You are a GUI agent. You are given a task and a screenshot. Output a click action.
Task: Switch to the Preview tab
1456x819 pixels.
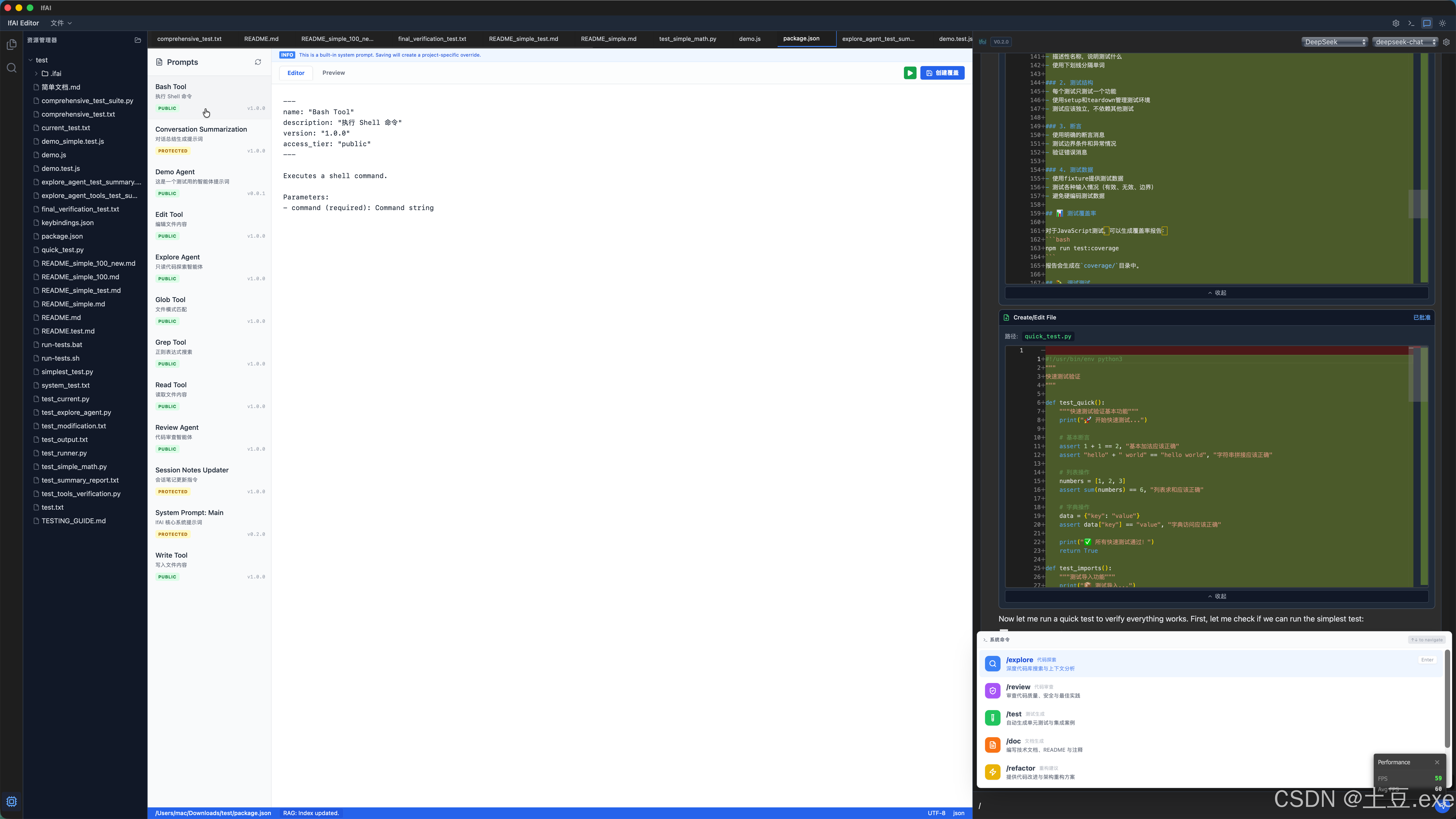[x=334, y=73]
